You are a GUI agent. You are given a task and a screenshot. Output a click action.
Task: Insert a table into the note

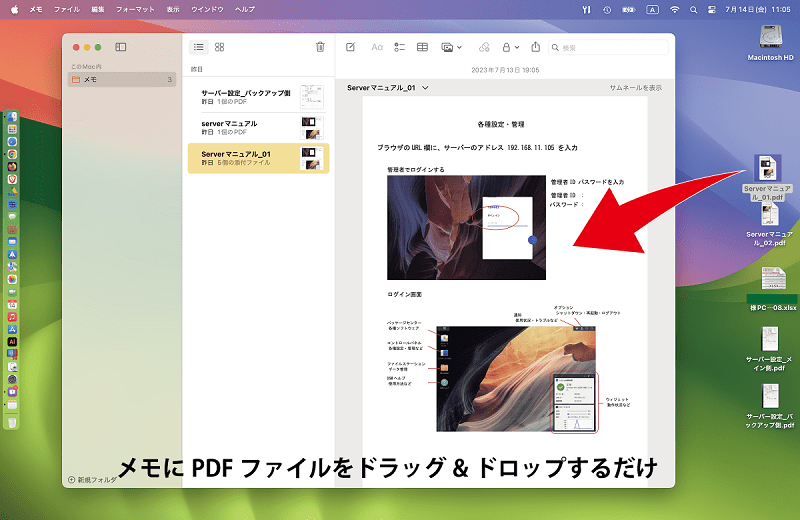coord(422,47)
